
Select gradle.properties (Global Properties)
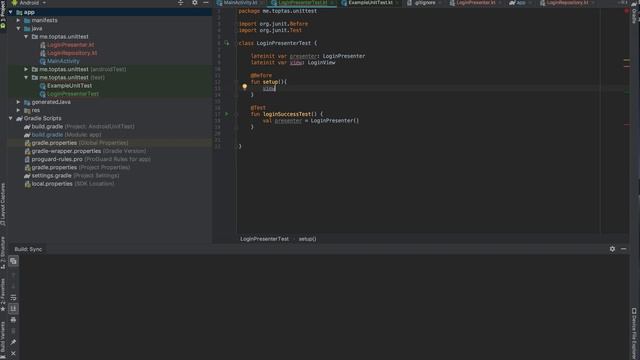tap(80, 143)
